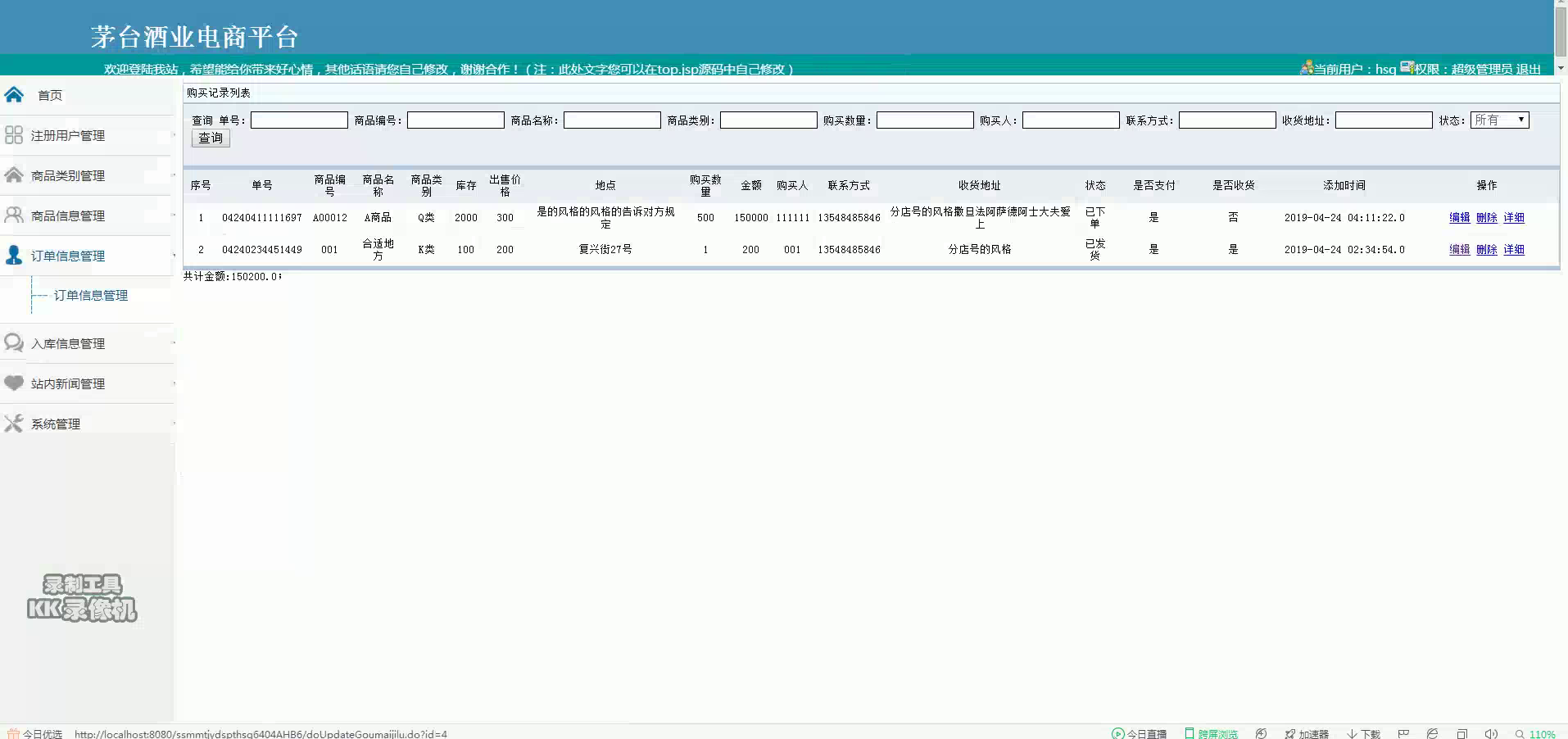The image size is (1568, 739).
Task: Click the flag icon in status bar
Action: point(1403,733)
